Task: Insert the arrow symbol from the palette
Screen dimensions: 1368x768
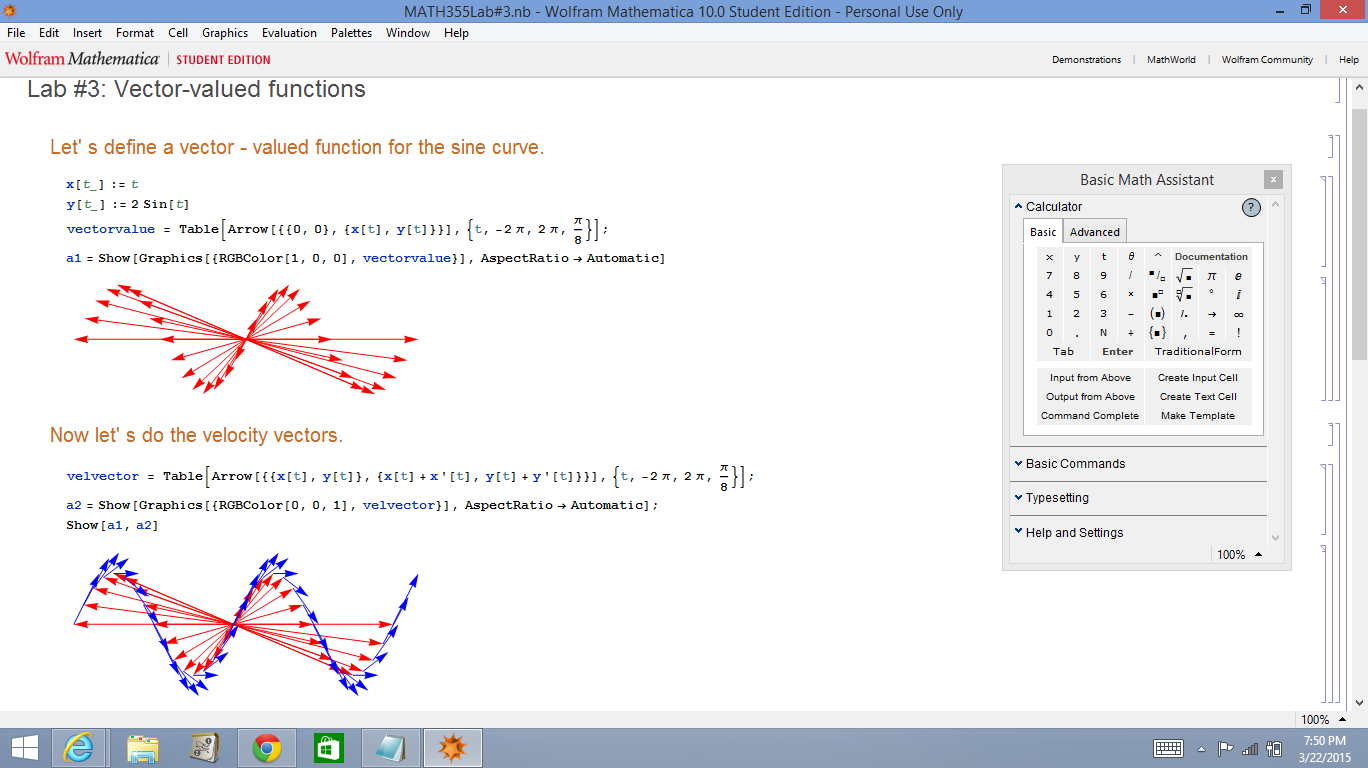Action: click(1213, 313)
